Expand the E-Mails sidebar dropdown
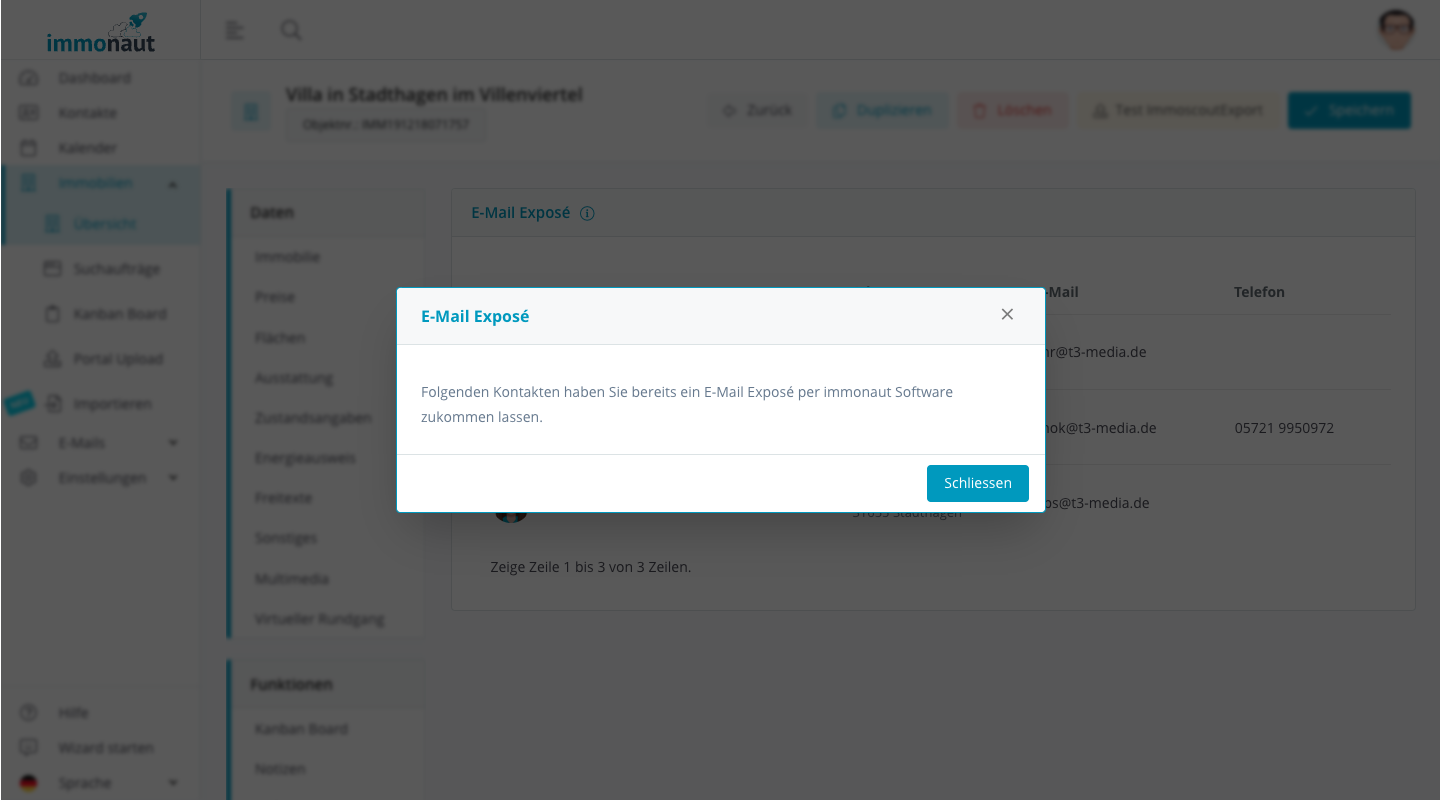1440x800 pixels. [173, 443]
